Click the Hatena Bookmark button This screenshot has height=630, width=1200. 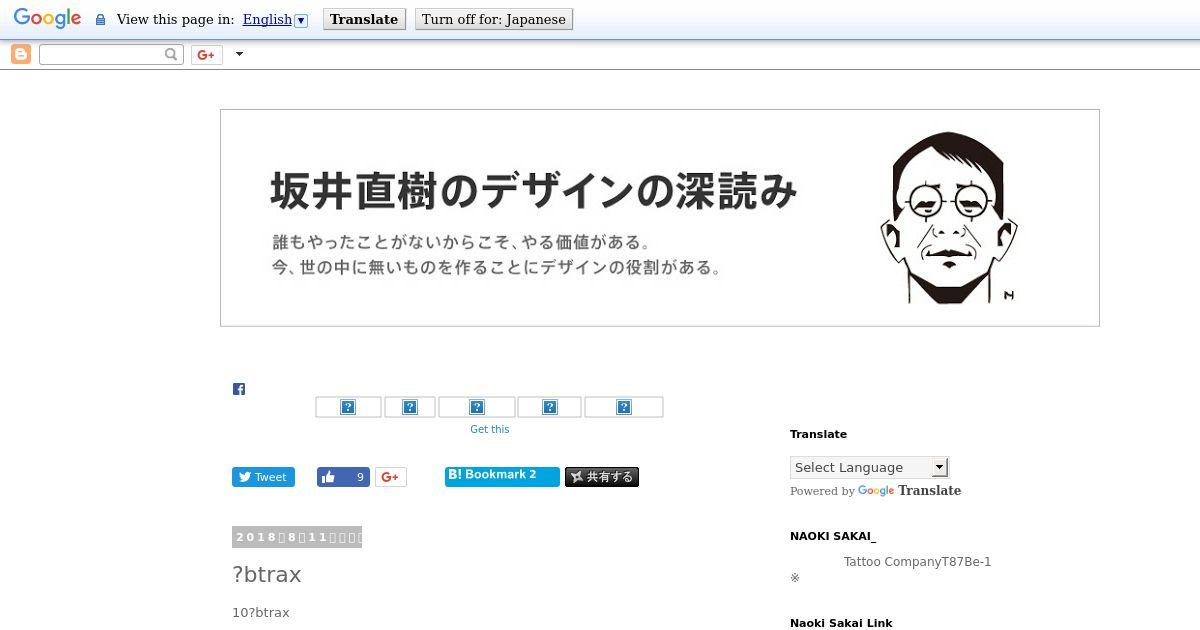click(x=502, y=475)
